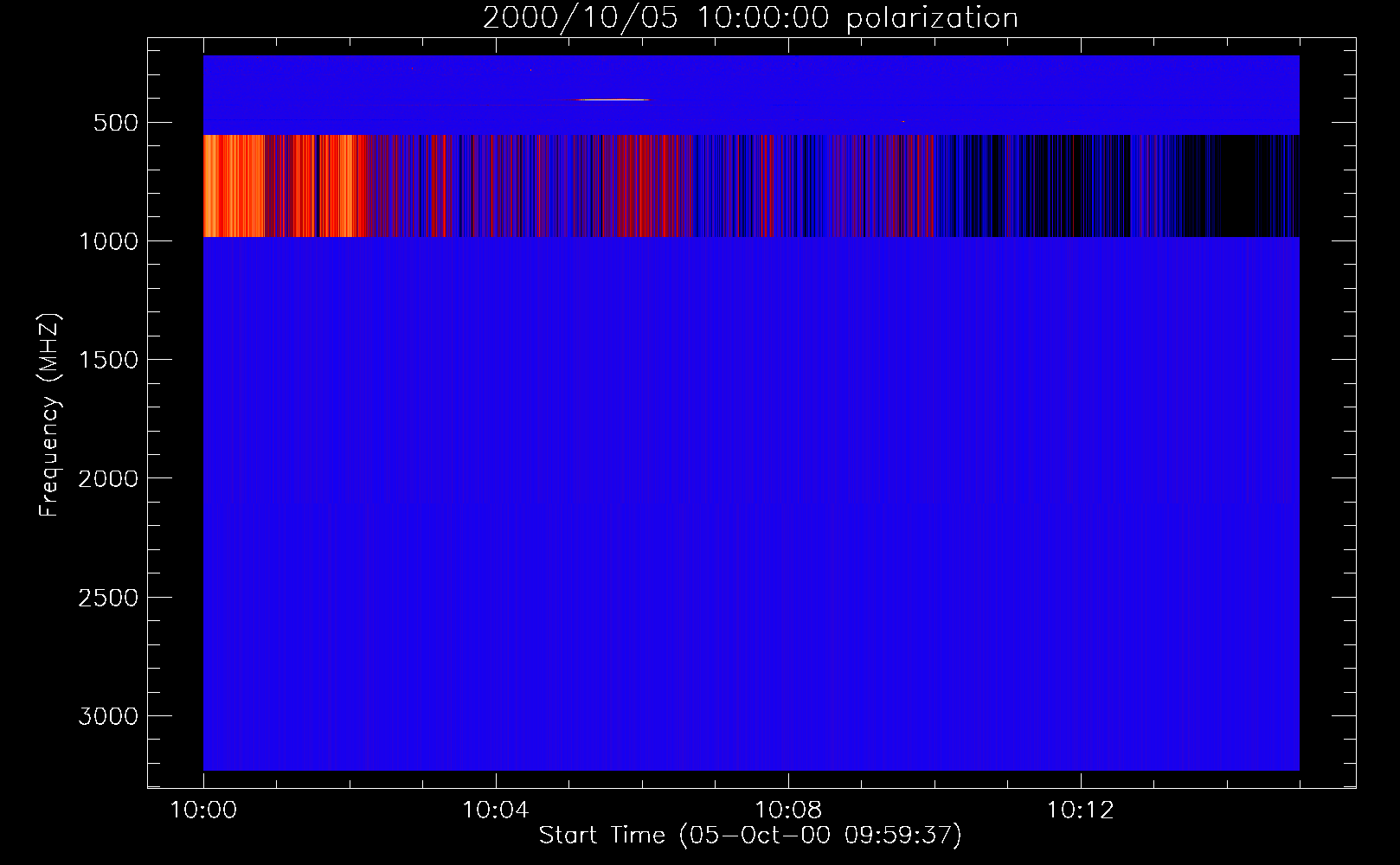Click the 2500 frequency tick label
Screen dimensions: 1400x865
pos(109,598)
